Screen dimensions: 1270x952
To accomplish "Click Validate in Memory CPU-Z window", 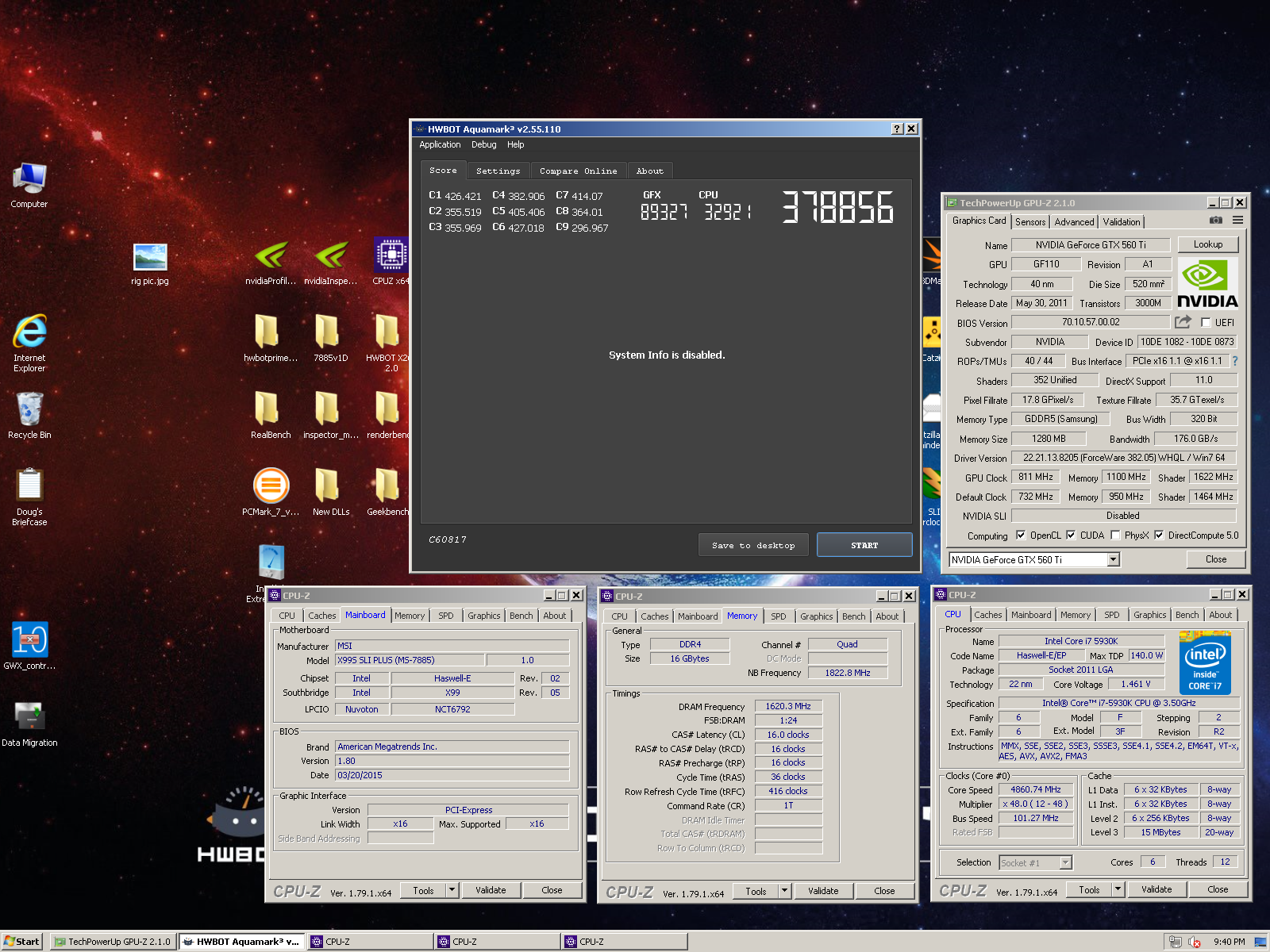I will point(823,891).
